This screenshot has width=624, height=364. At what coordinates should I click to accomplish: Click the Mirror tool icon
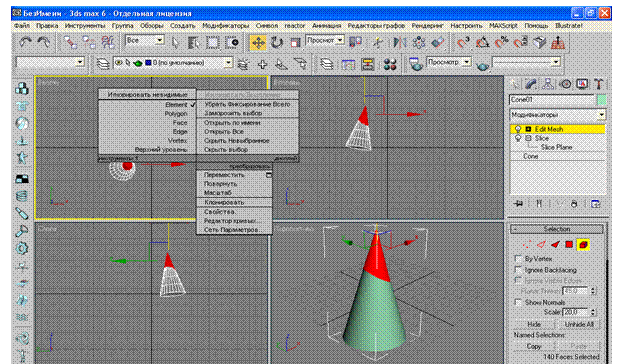click(x=399, y=43)
